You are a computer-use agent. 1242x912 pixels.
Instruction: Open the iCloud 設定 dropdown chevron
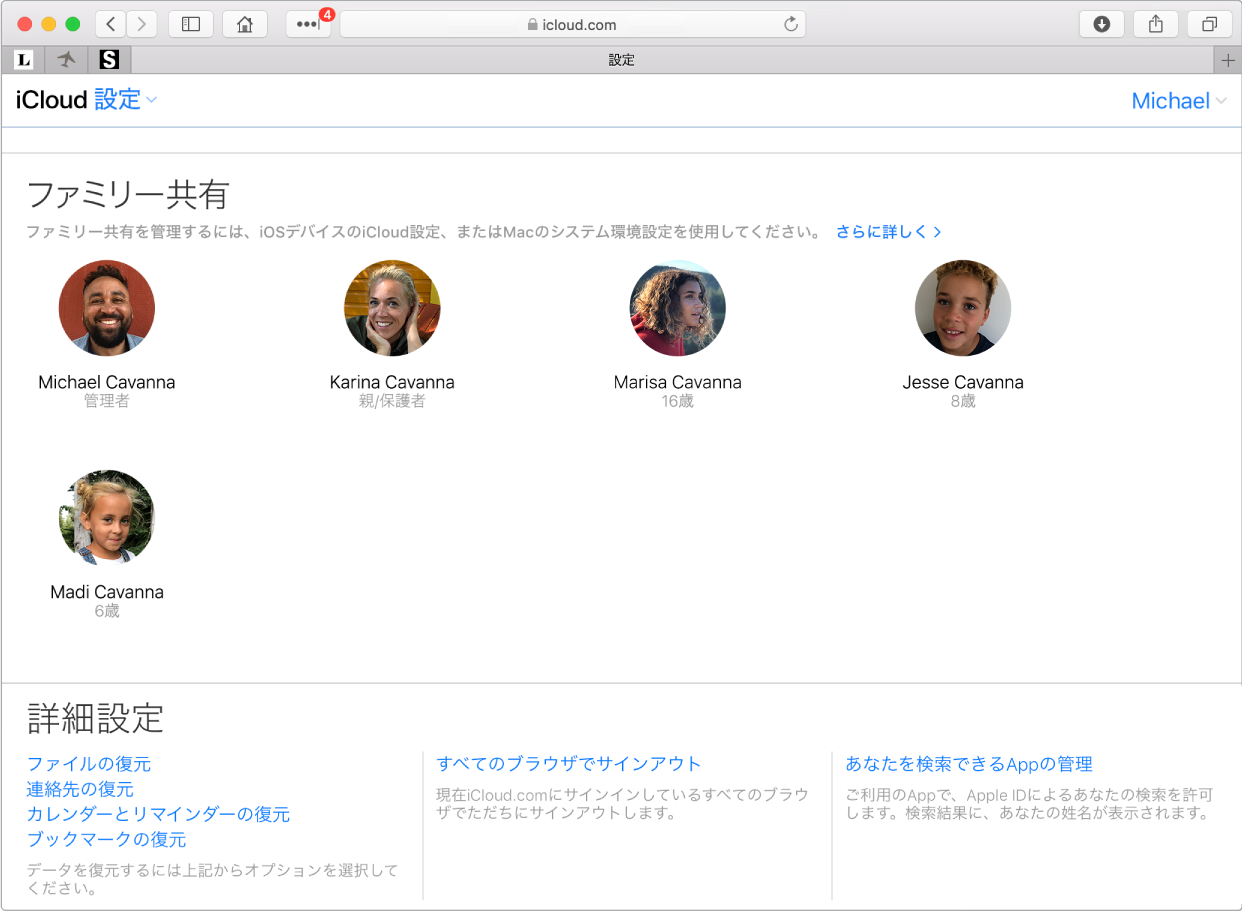coord(151,100)
